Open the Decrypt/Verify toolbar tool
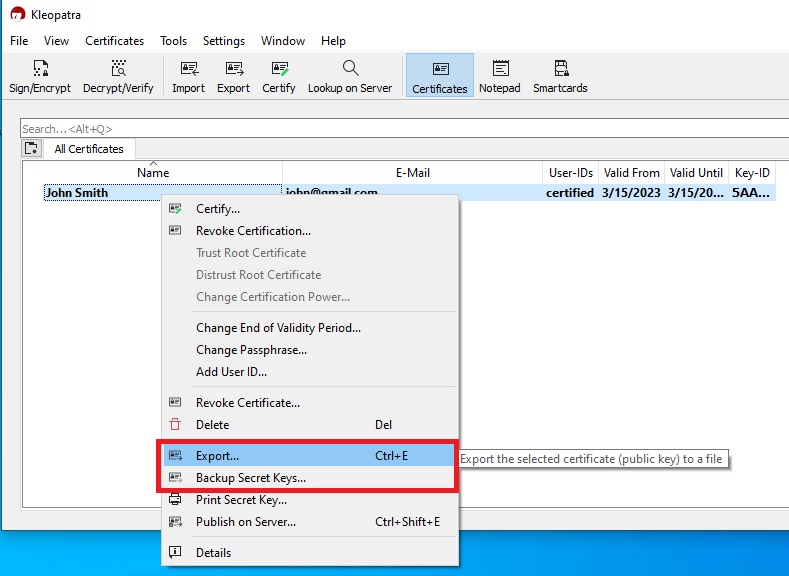 (118, 76)
